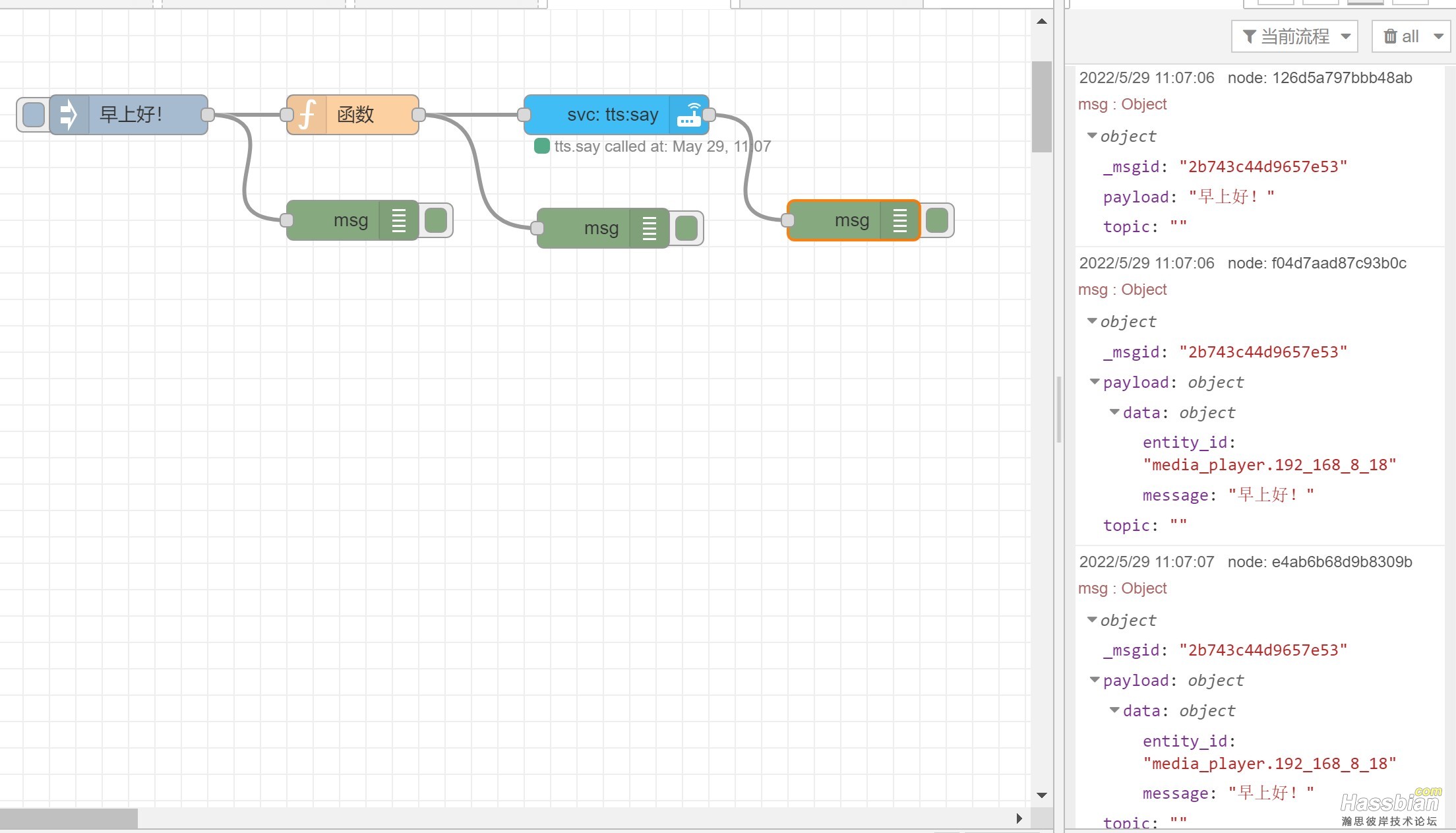Collapse object in third debug message
The width and height of the screenshot is (1456, 833).
[1092, 620]
